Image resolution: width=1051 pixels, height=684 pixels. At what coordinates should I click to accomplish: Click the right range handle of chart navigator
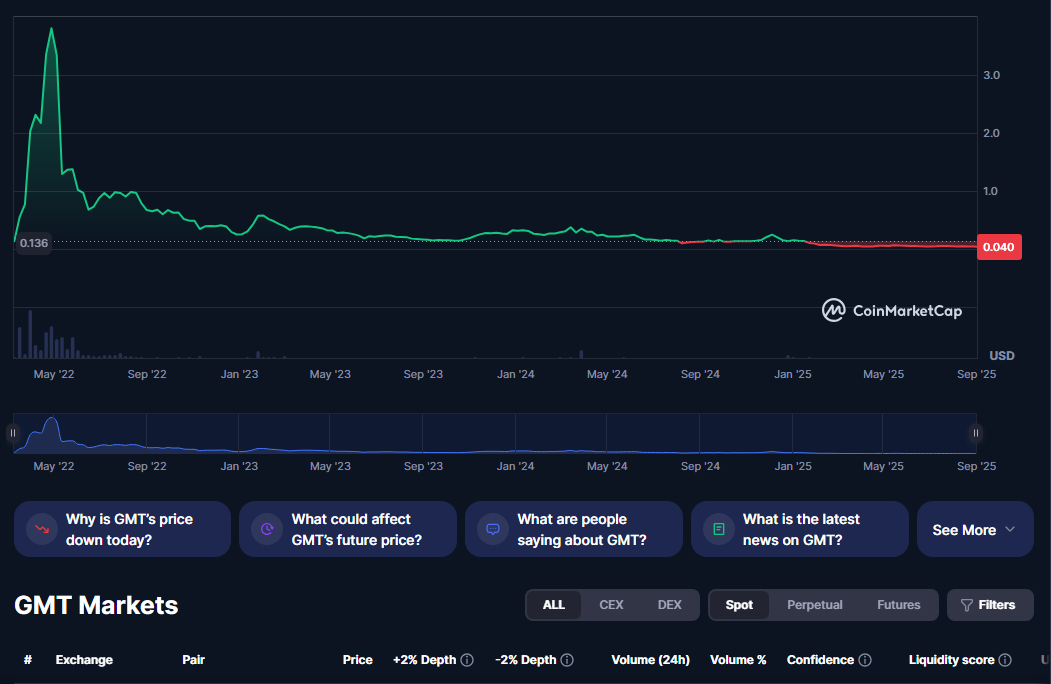click(x=976, y=433)
